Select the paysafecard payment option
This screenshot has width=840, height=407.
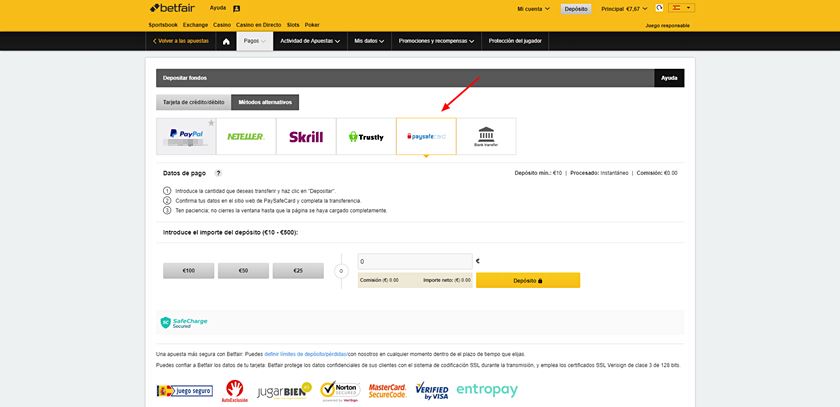click(x=426, y=137)
